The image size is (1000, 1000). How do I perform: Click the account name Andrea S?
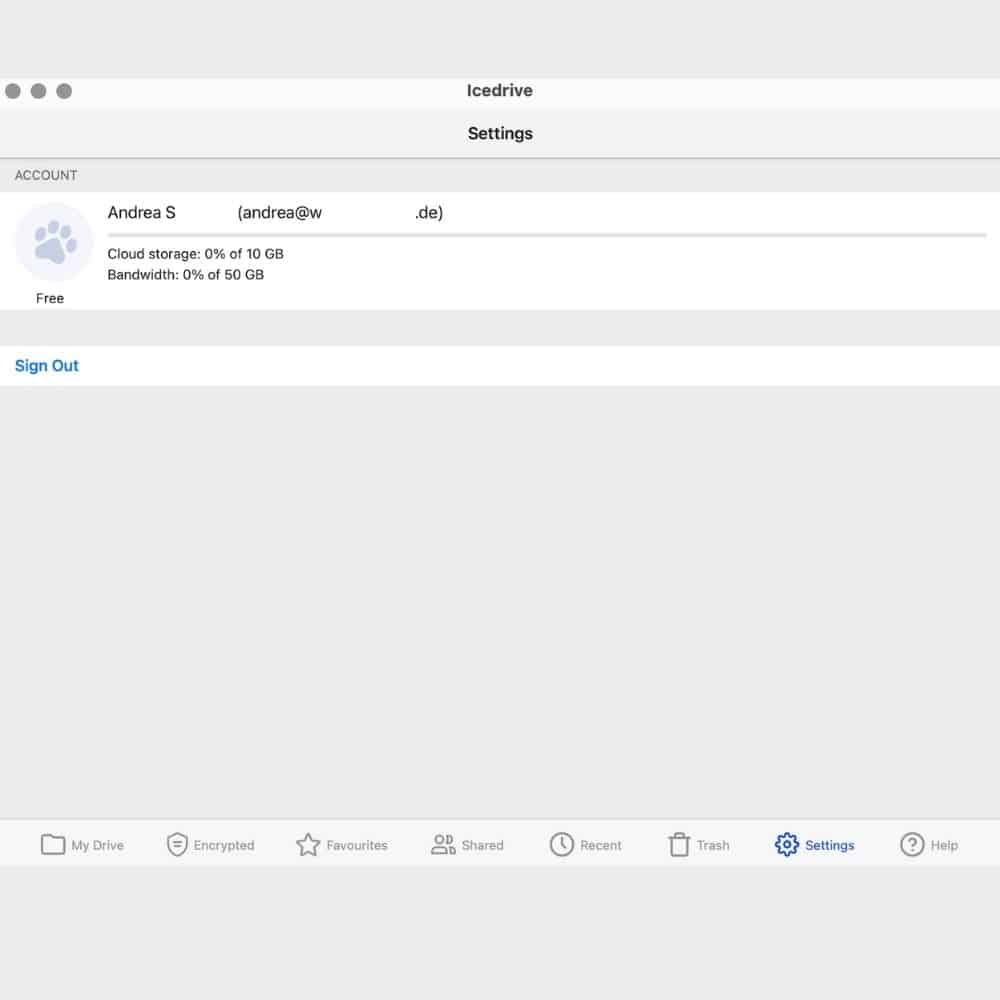[142, 212]
